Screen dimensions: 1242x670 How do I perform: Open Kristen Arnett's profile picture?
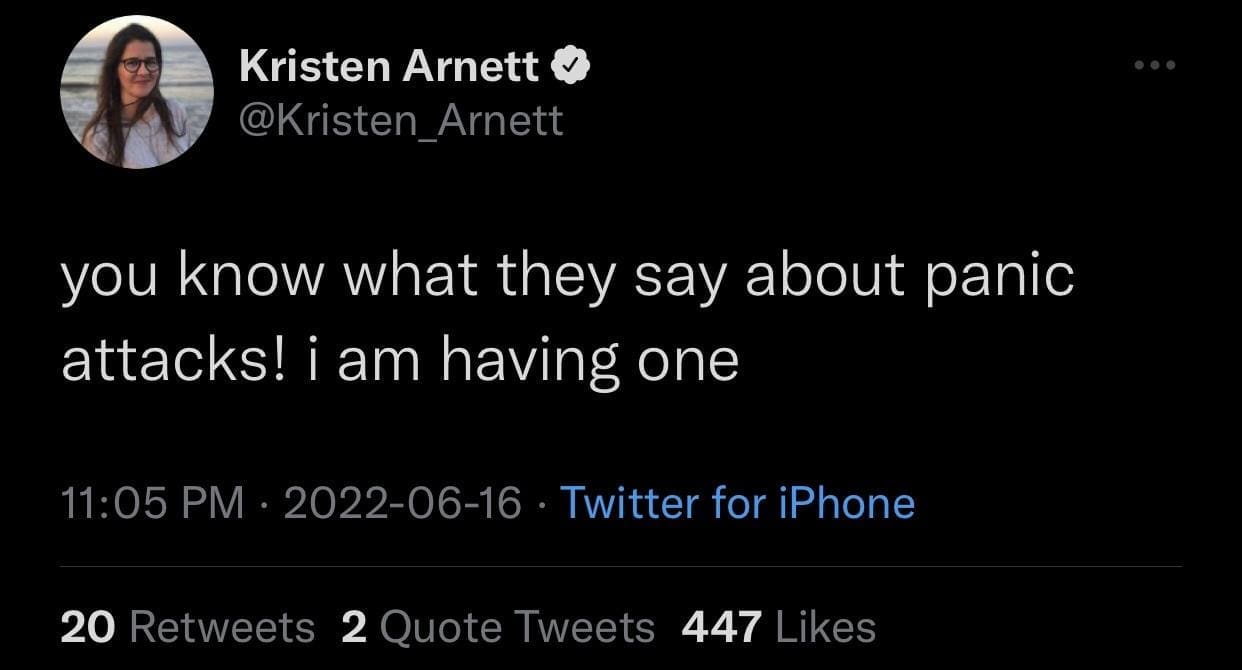point(137,92)
